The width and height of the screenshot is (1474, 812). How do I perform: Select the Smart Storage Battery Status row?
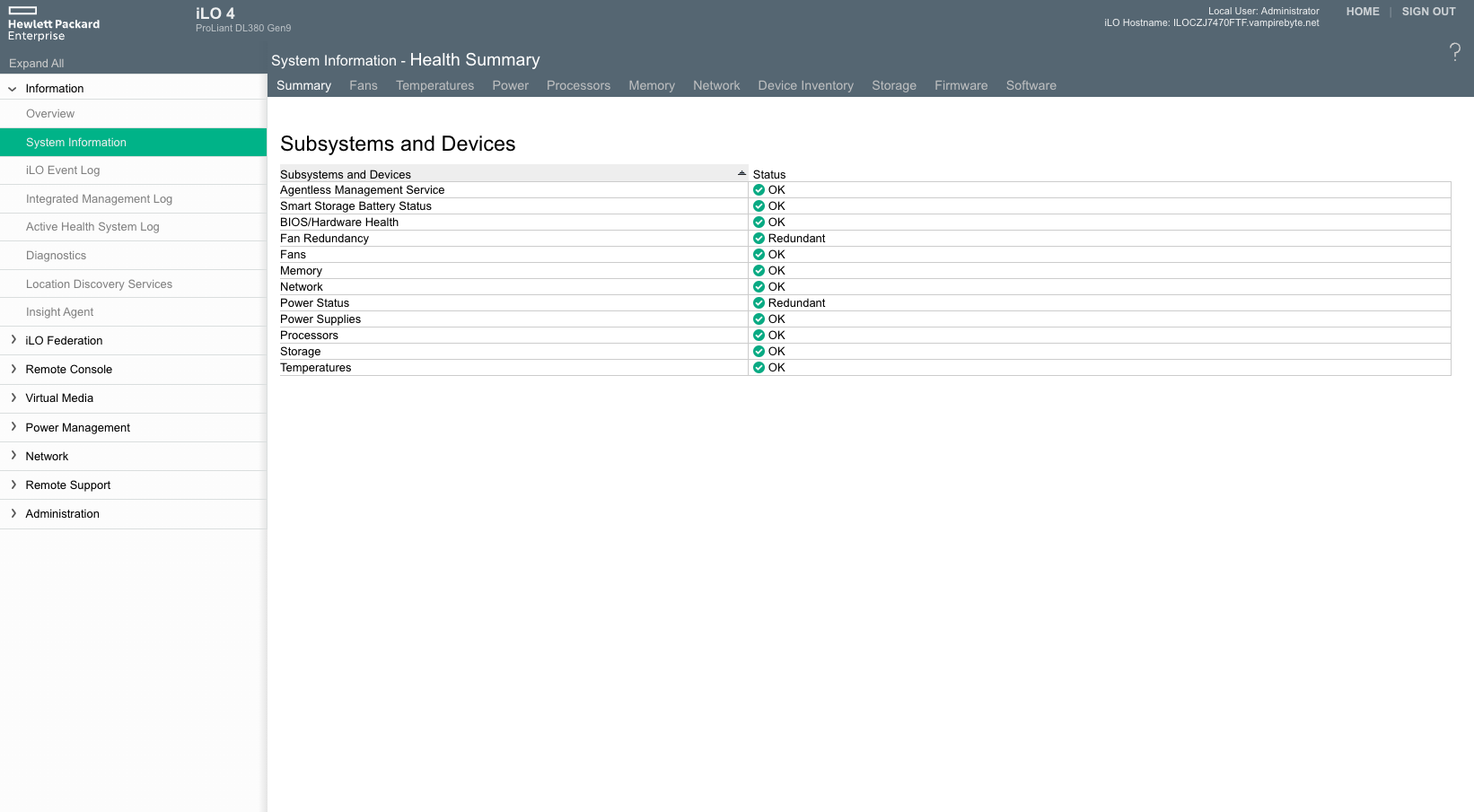[865, 206]
